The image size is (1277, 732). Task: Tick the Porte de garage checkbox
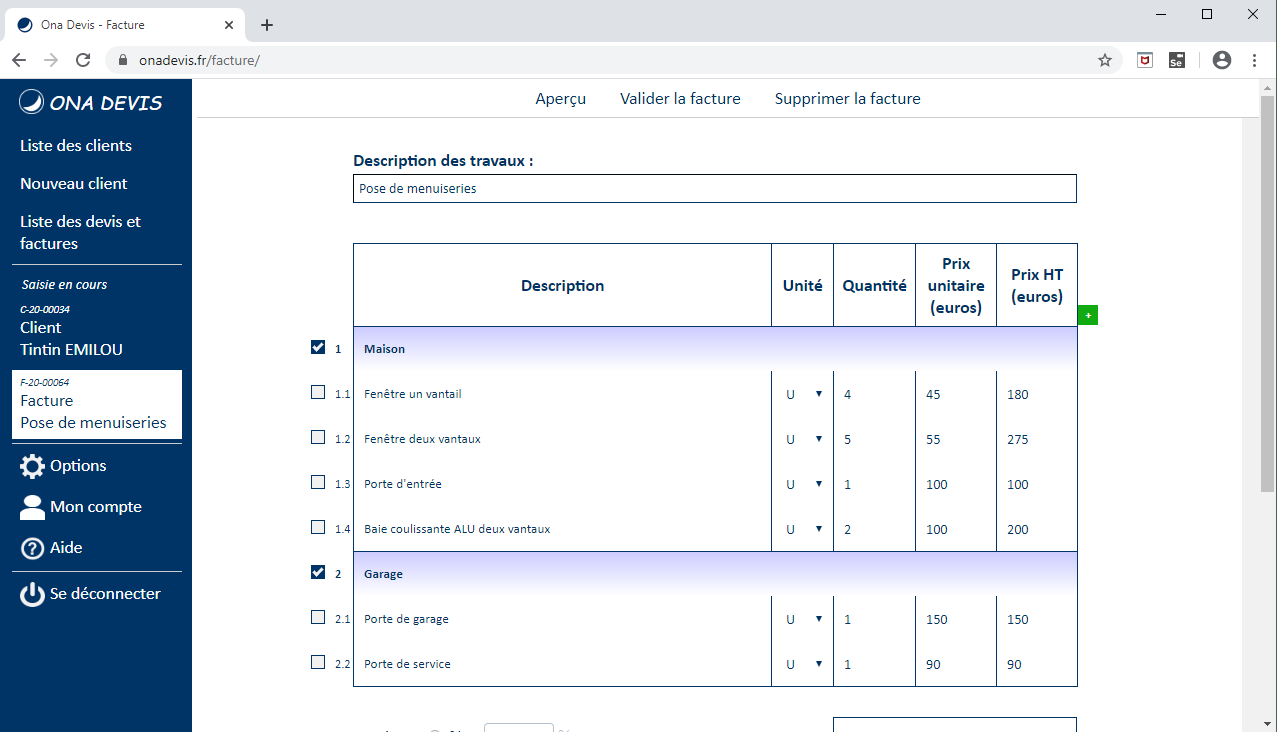318,617
